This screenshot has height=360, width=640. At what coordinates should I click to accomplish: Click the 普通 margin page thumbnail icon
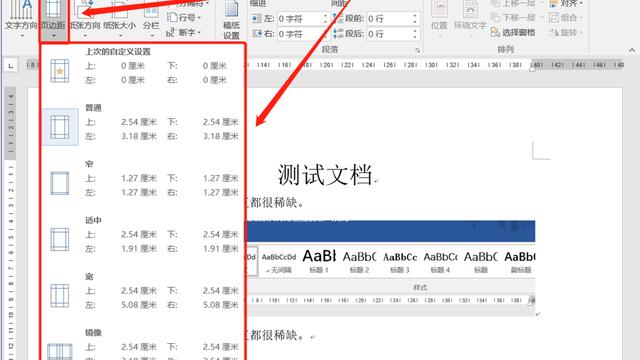[60, 127]
